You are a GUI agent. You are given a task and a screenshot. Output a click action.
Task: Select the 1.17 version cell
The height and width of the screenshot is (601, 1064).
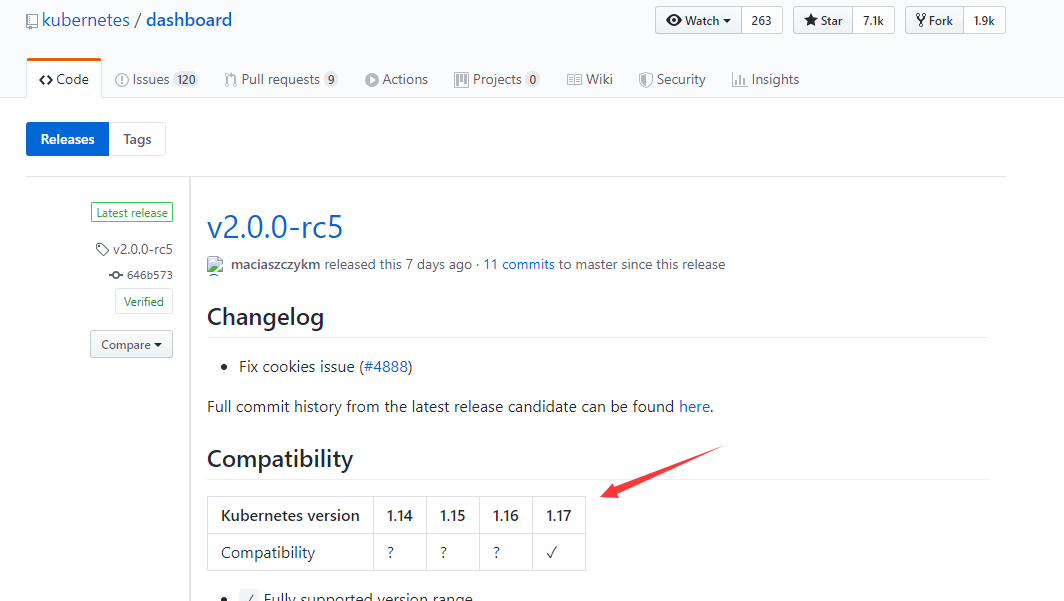point(558,516)
